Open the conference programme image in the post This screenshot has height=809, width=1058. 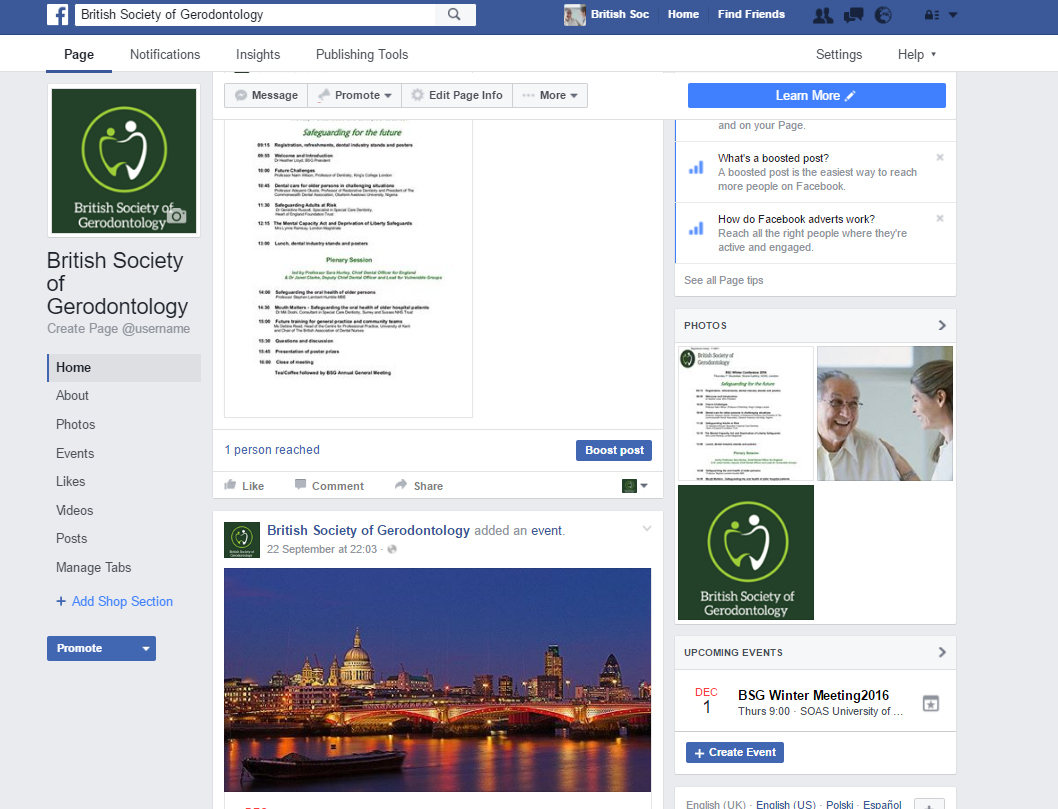[348, 269]
